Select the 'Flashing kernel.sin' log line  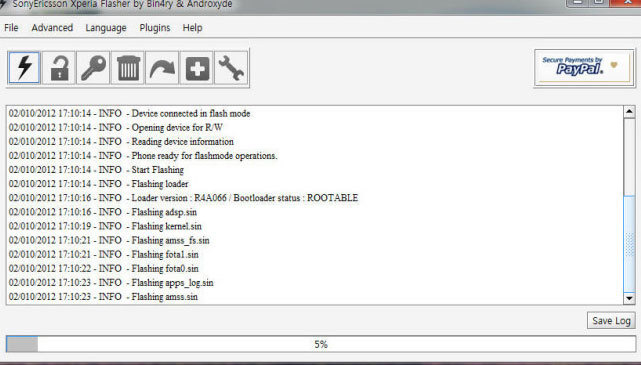[105, 226]
